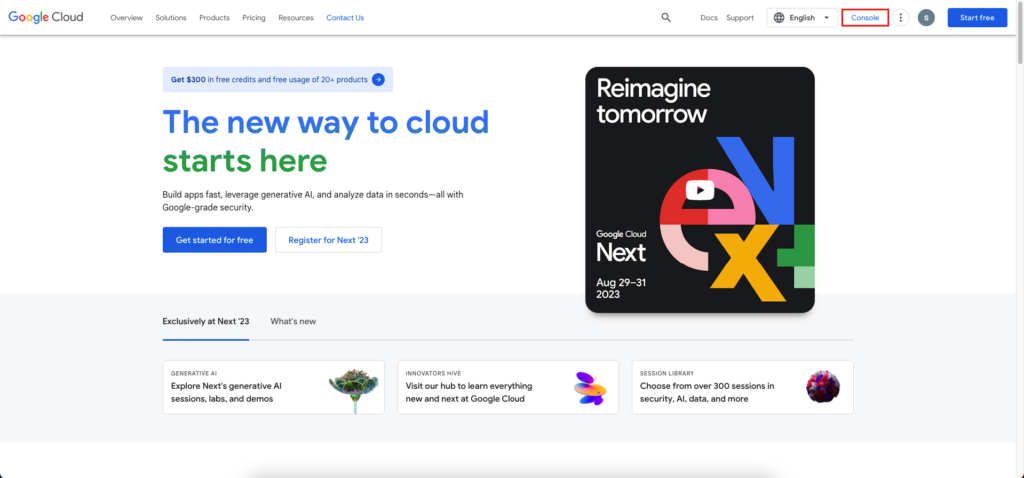
Task: Open the Console link
Action: pos(865,18)
